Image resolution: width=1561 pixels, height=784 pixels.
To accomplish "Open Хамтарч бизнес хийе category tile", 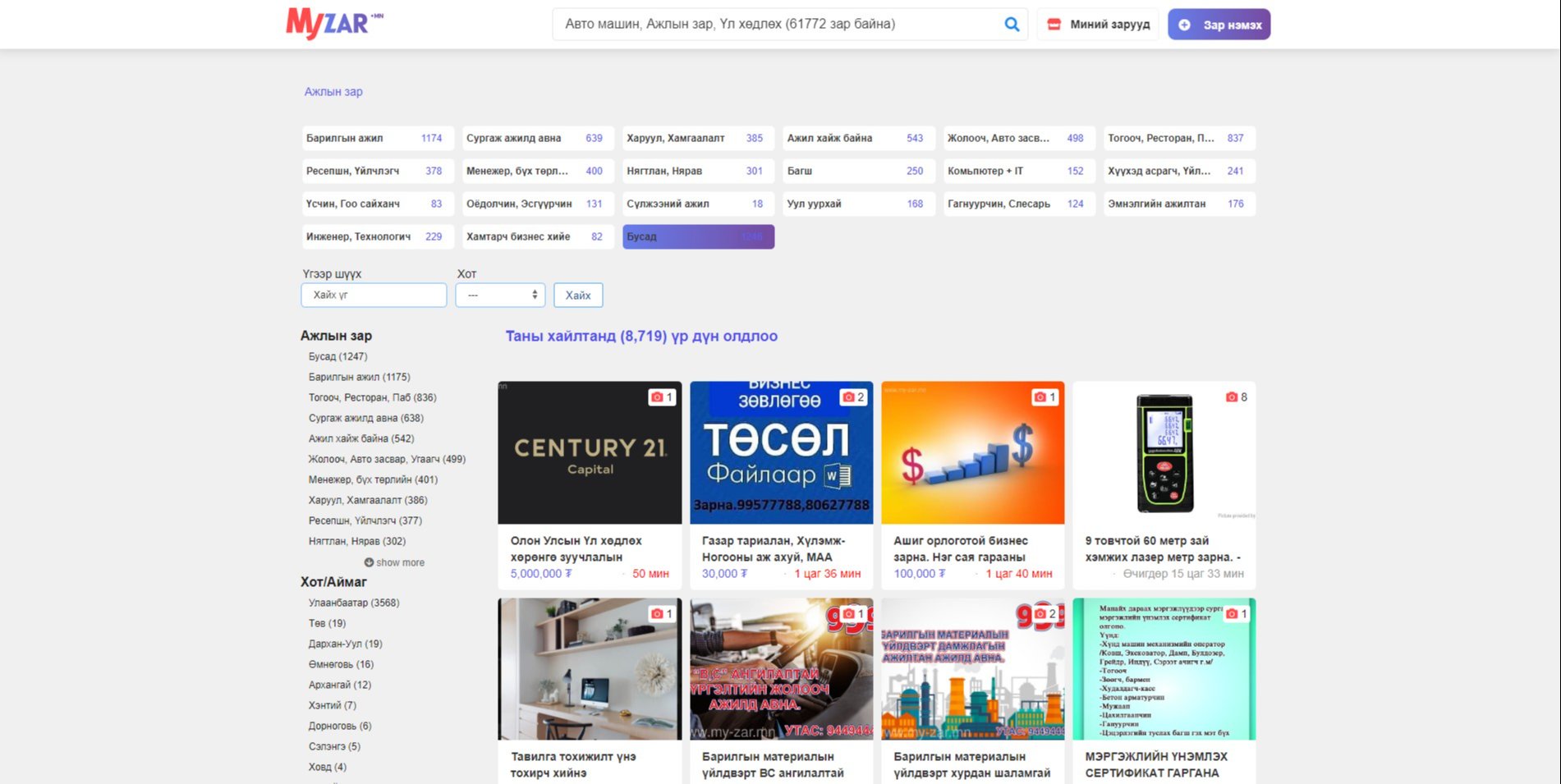I will 538,236.
